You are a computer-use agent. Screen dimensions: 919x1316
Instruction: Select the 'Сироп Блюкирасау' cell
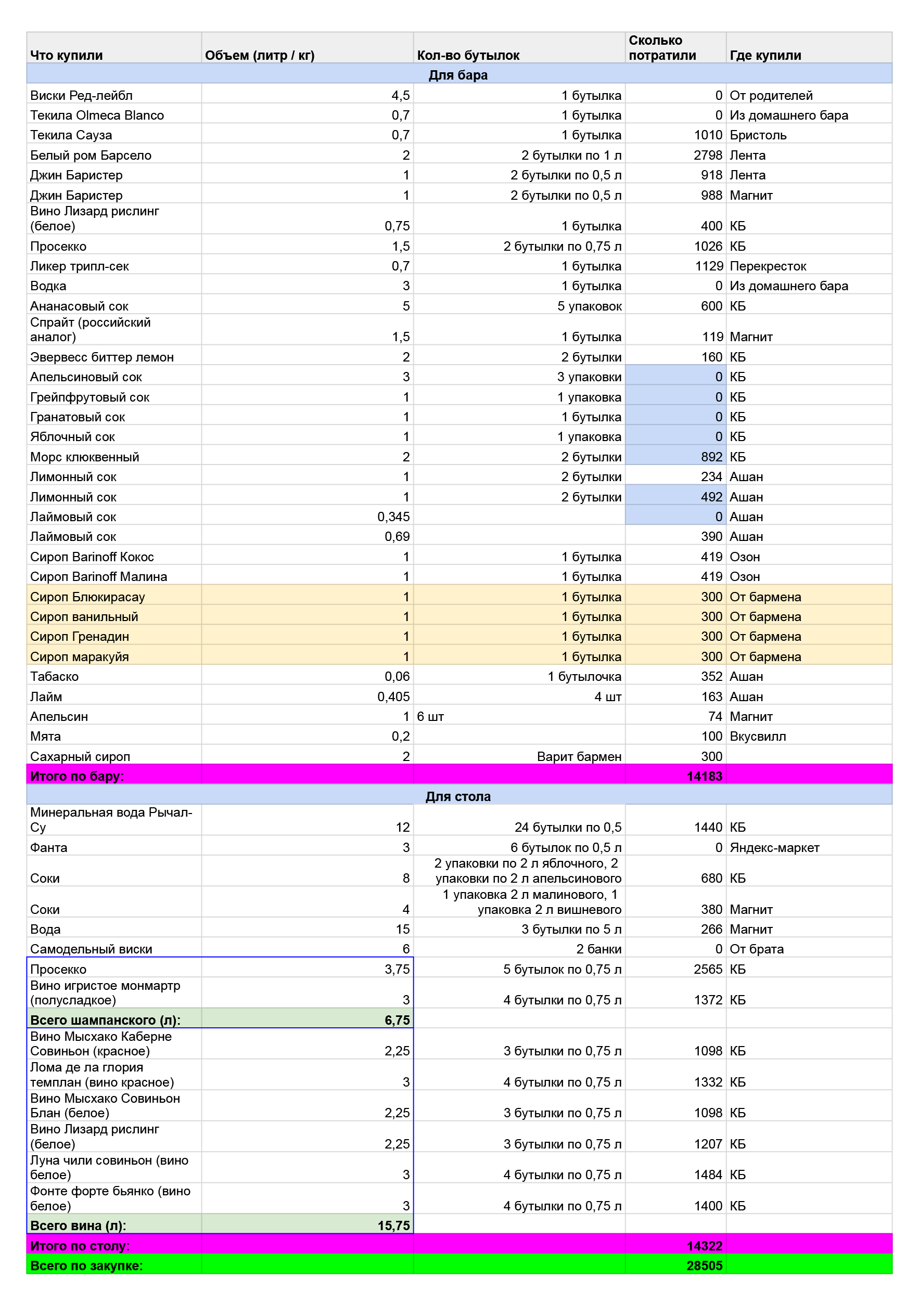[x=114, y=596]
